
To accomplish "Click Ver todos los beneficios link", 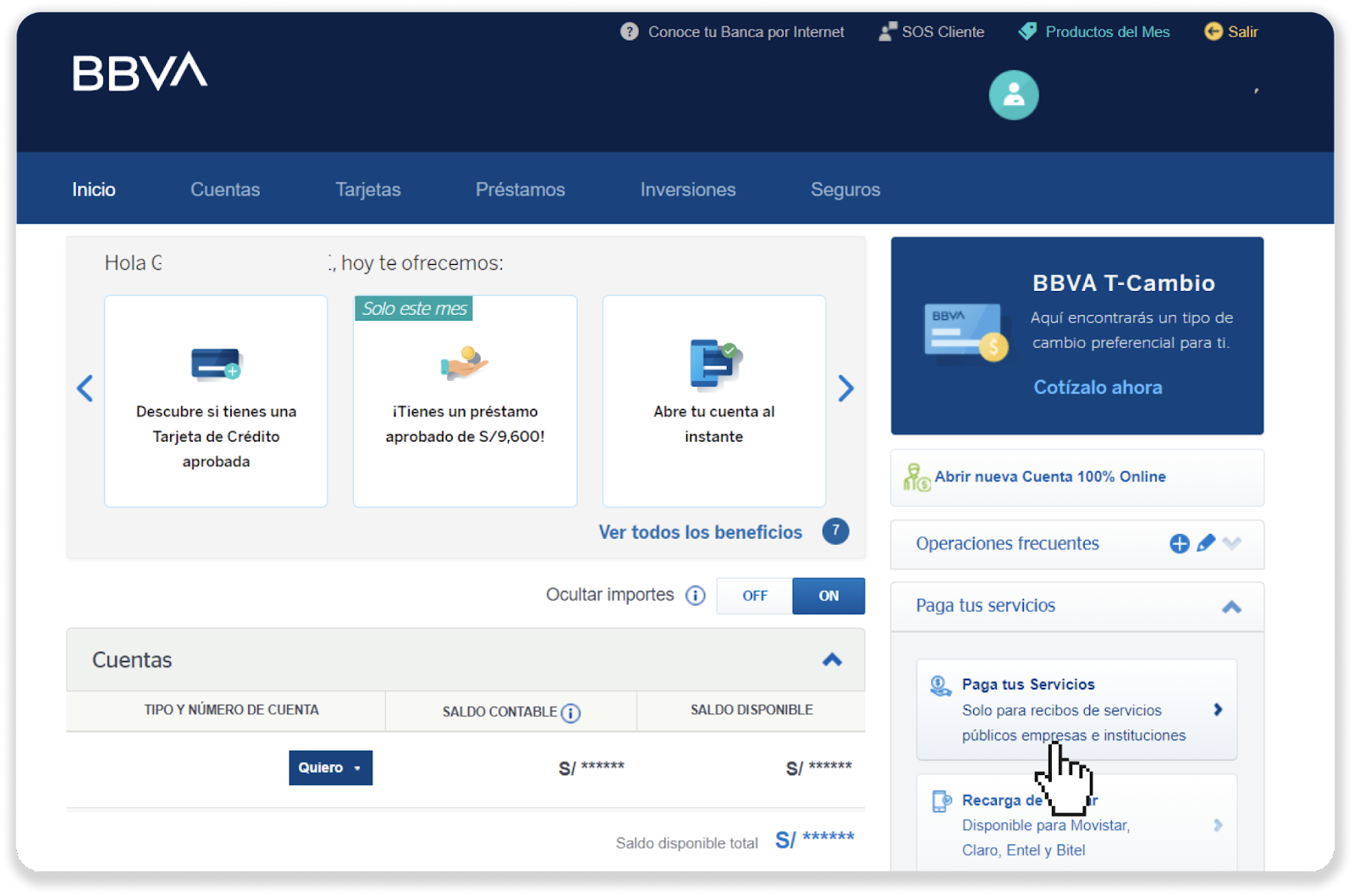I will coord(700,532).
